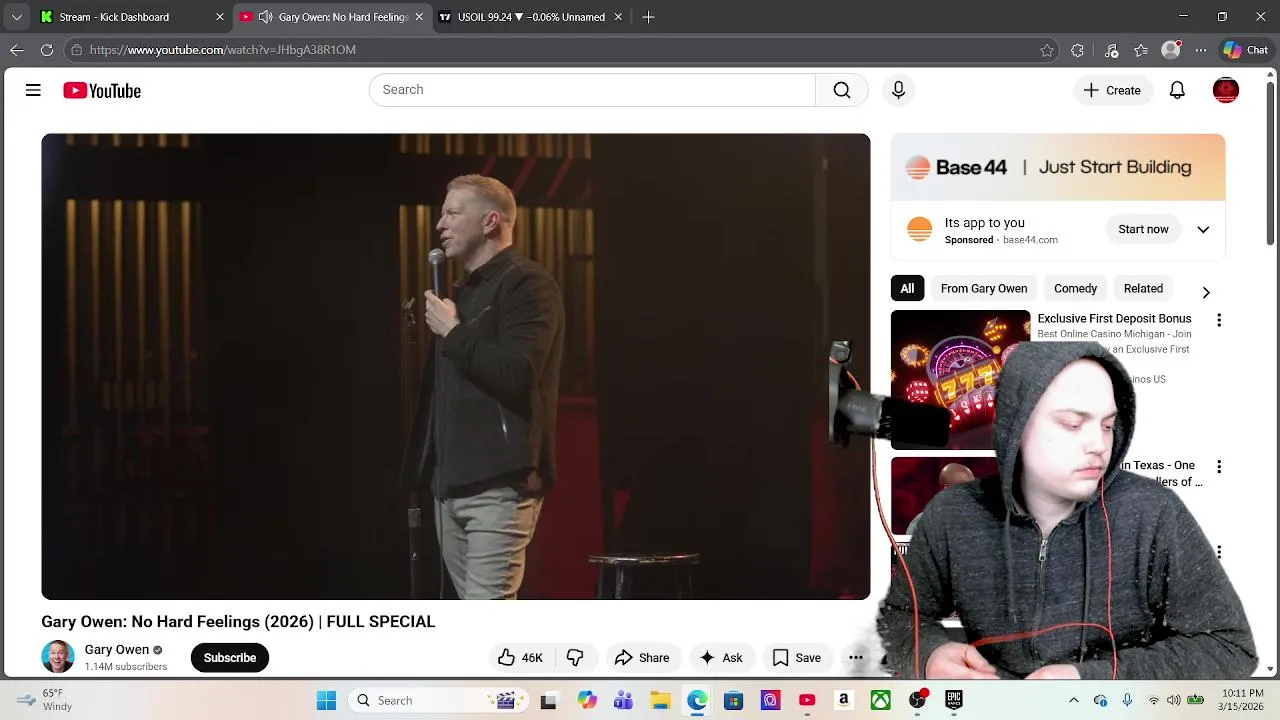Open the Gary Owen channel name link

[117, 649]
